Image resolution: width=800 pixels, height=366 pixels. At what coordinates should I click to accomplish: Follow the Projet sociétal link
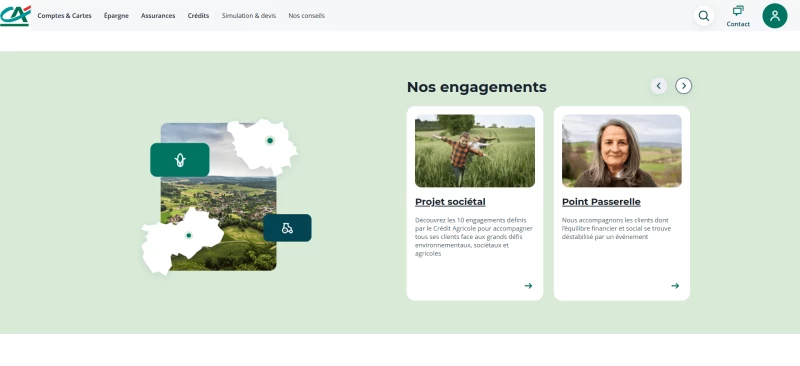click(x=450, y=202)
